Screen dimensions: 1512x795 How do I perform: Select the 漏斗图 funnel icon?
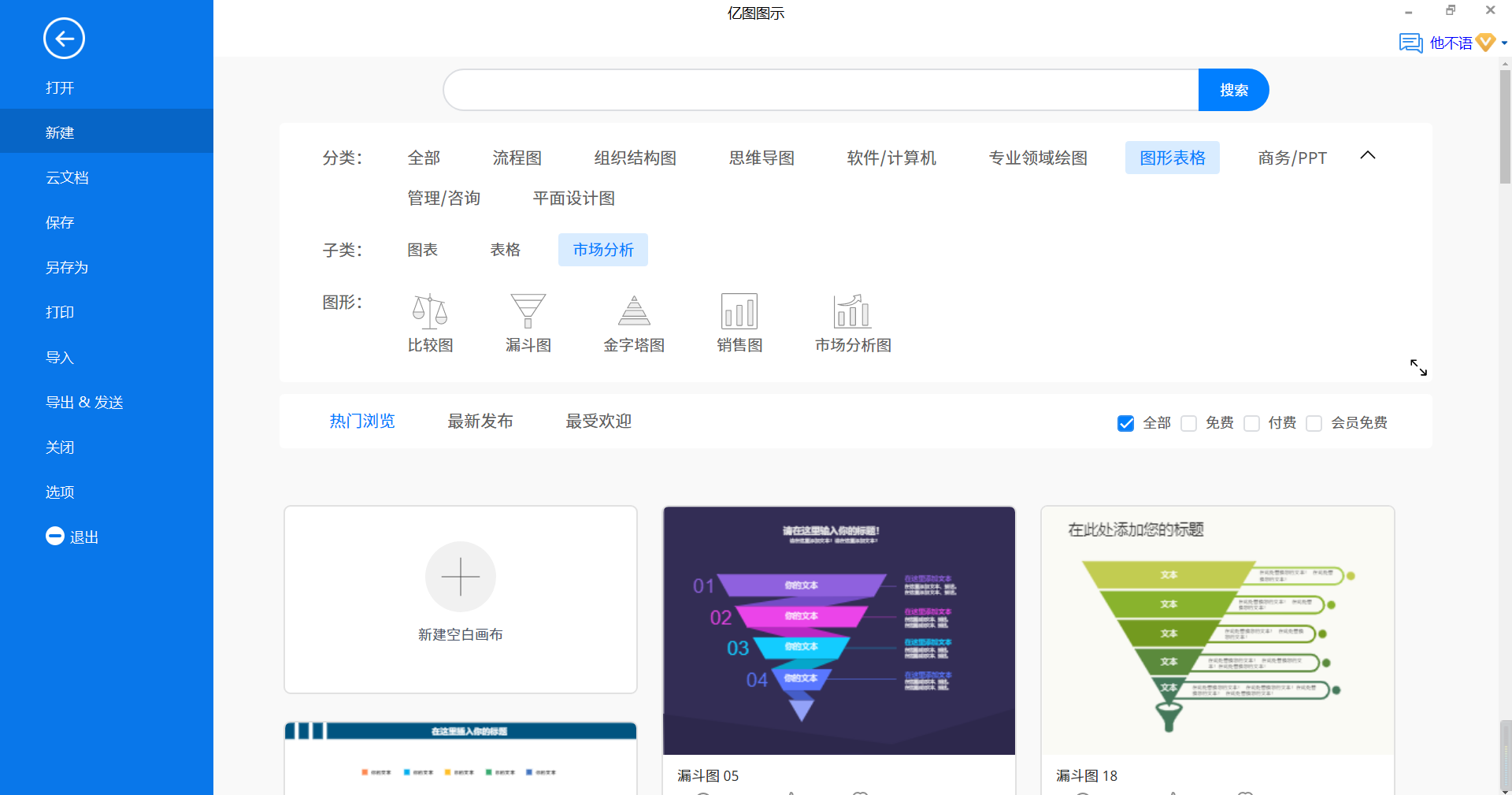point(528,311)
